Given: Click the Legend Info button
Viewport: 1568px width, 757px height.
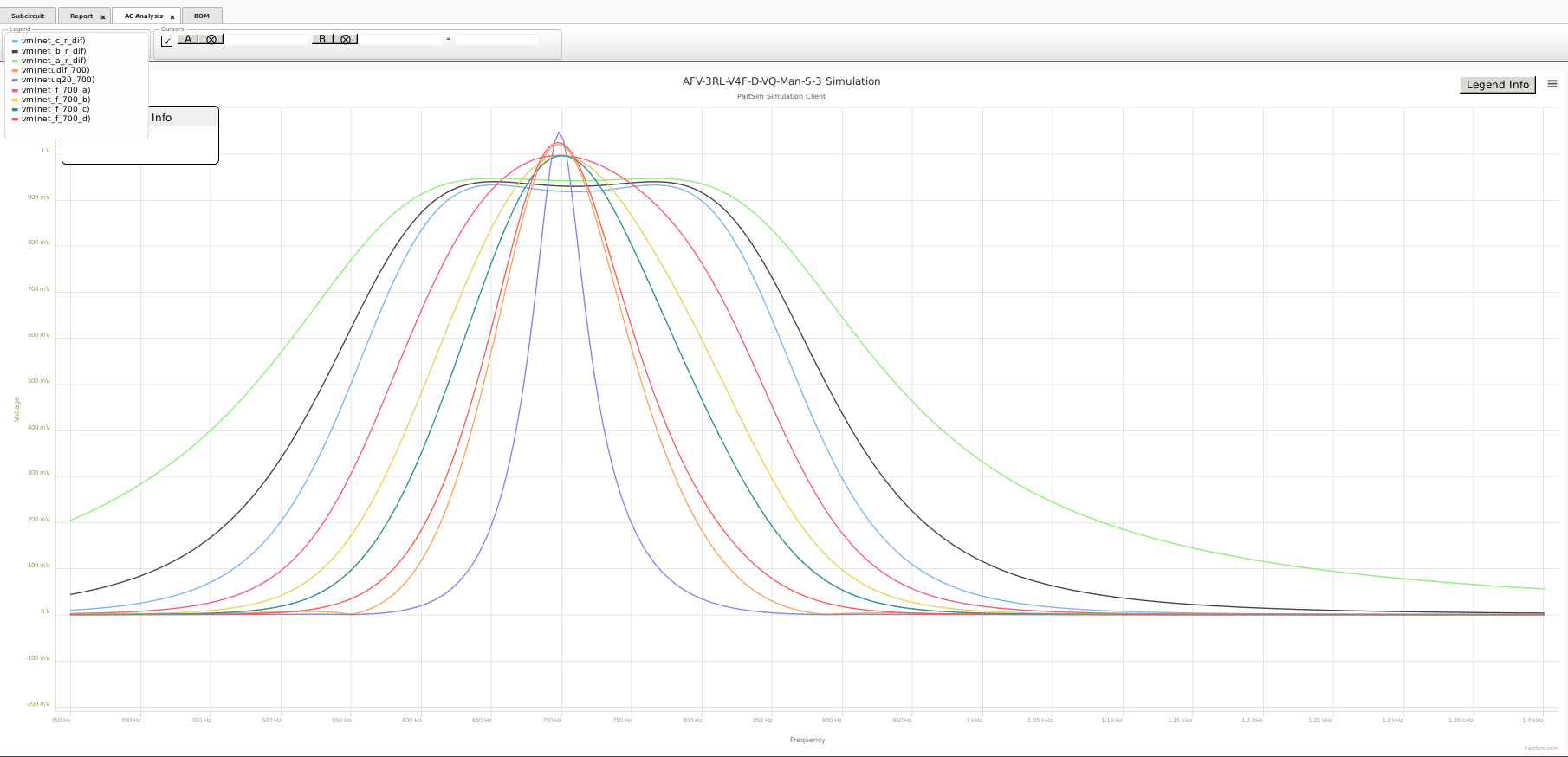Looking at the screenshot, I should tap(1498, 85).
